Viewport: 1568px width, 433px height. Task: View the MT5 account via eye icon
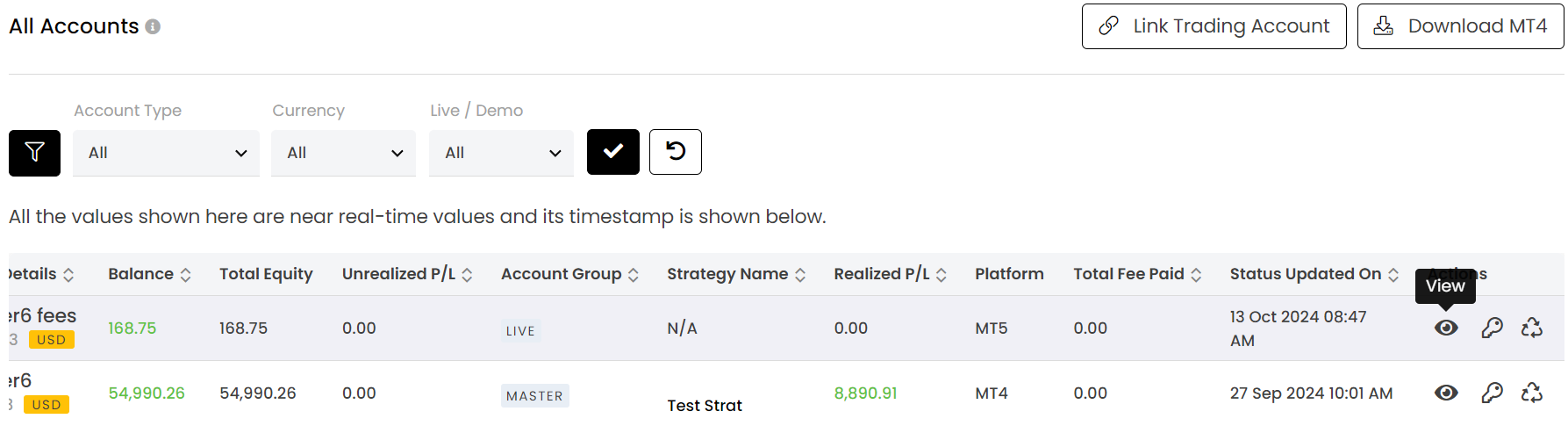click(x=1446, y=328)
